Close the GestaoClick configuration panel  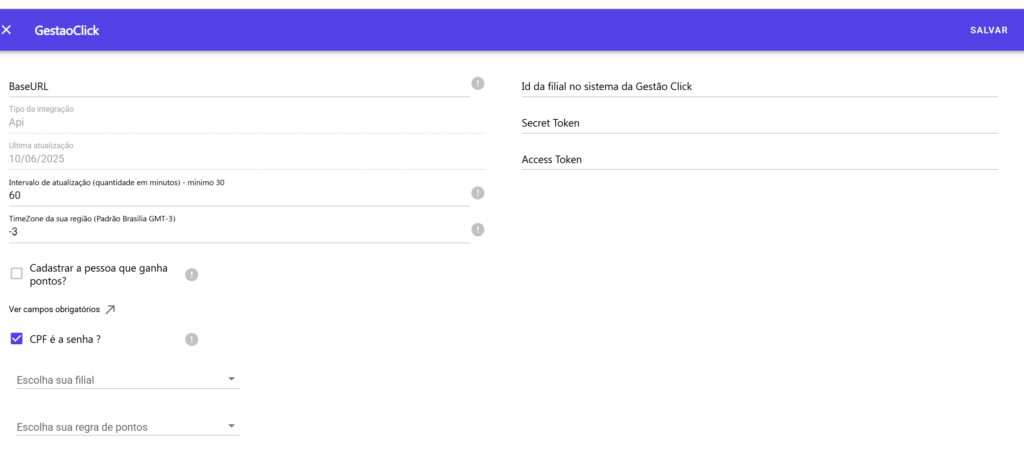[7, 30]
